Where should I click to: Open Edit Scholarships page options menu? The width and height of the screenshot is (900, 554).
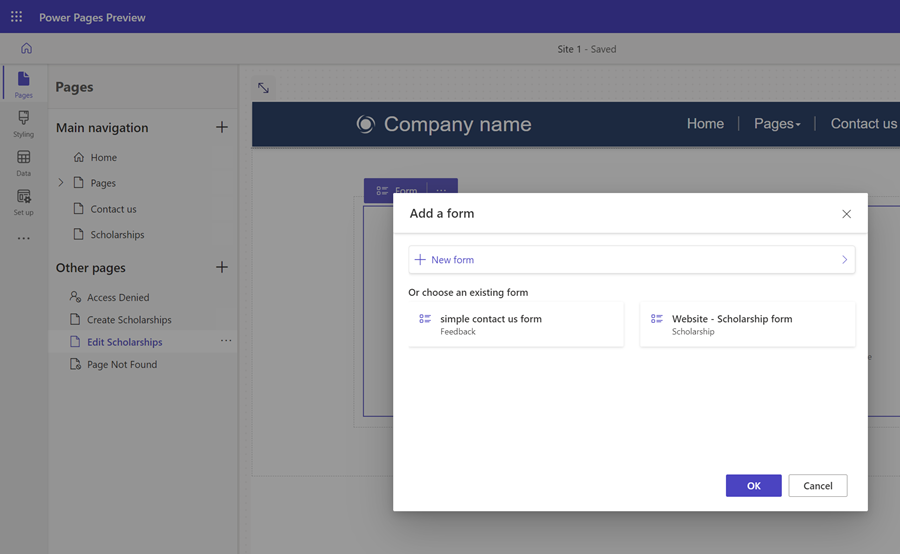tap(226, 341)
